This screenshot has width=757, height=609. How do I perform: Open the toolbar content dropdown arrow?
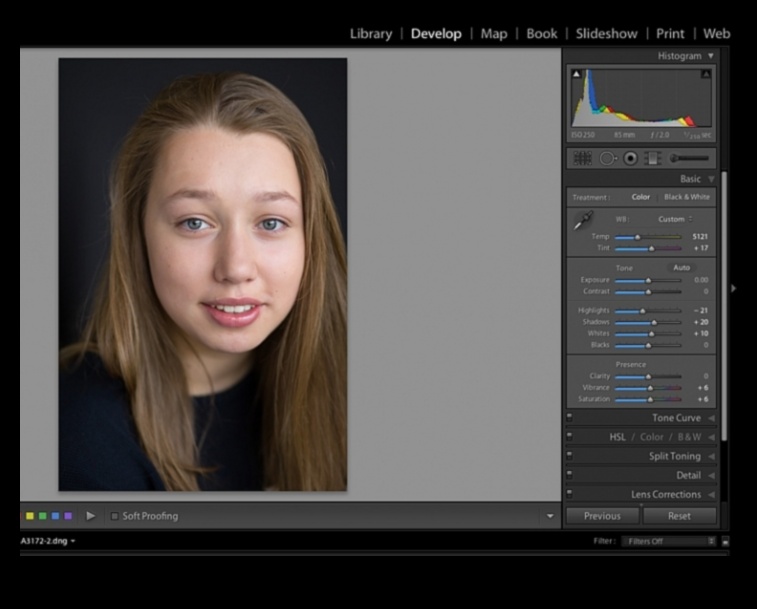coord(550,516)
